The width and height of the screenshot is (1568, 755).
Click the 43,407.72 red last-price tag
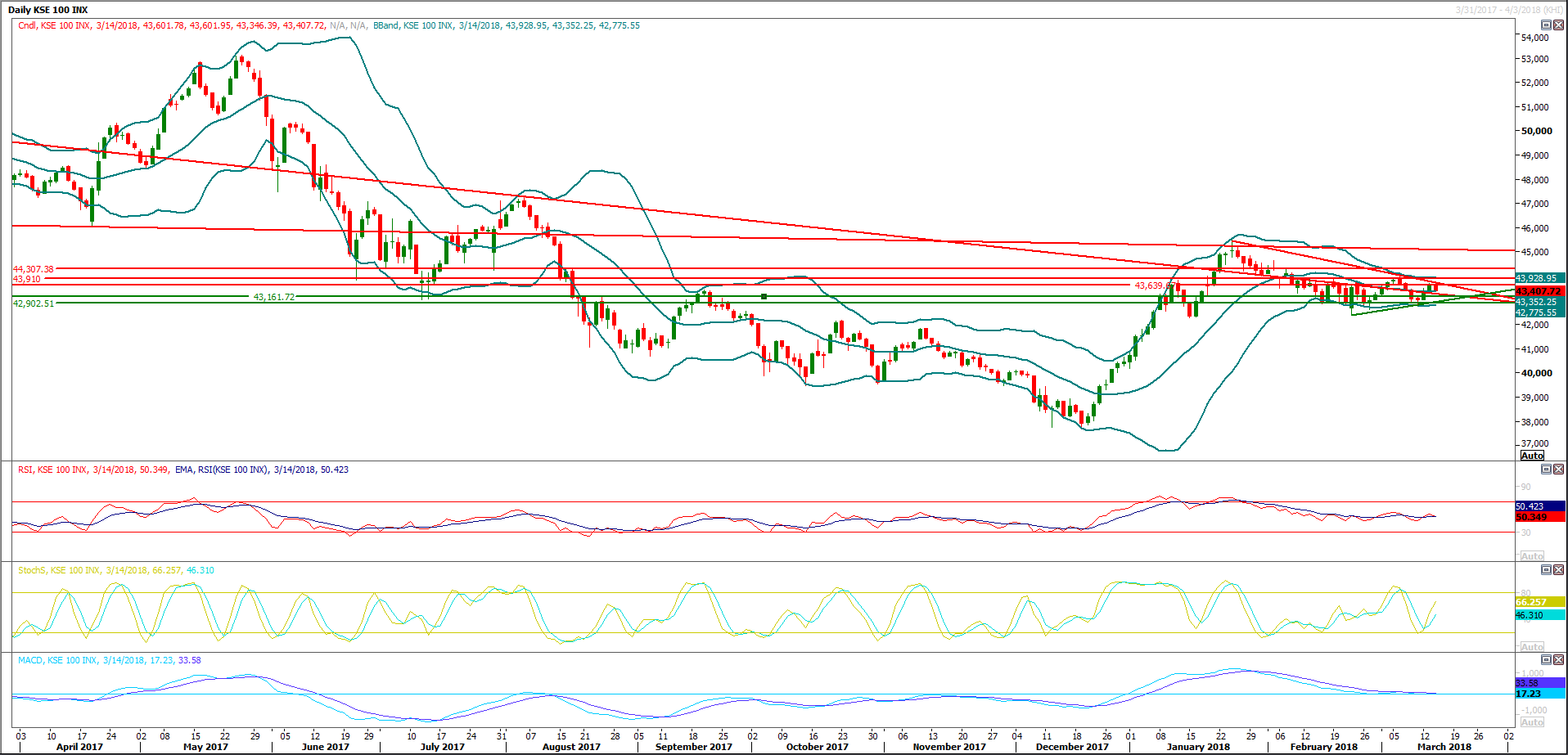pyautogui.click(x=1539, y=291)
